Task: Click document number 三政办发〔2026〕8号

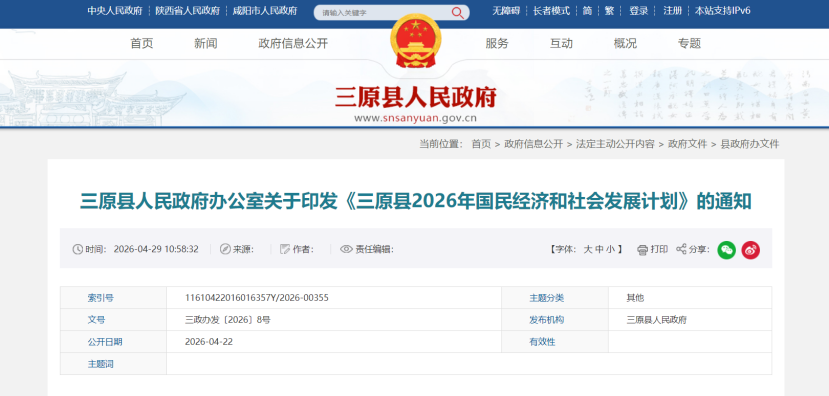Action: point(227,320)
